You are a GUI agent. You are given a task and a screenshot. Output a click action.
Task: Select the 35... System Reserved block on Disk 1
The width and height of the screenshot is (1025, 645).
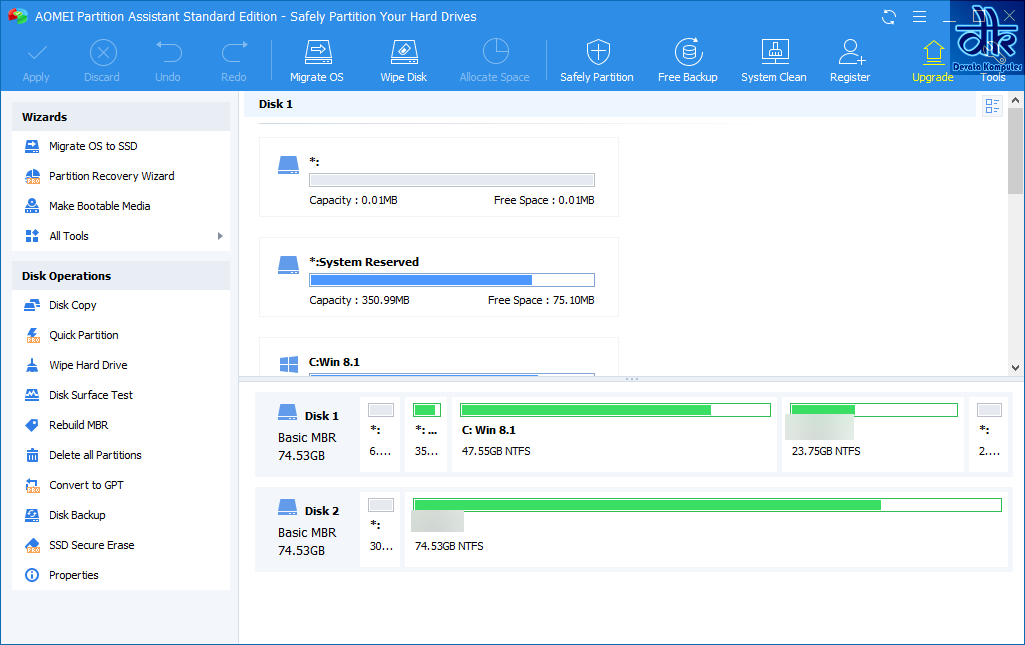[x=426, y=434]
